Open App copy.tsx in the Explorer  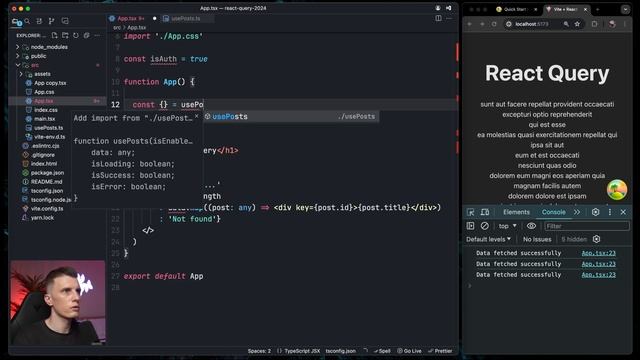point(50,83)
